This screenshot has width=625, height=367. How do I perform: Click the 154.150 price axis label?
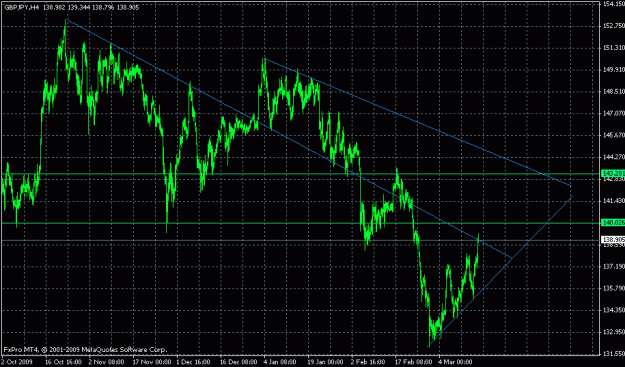(613, 4)
